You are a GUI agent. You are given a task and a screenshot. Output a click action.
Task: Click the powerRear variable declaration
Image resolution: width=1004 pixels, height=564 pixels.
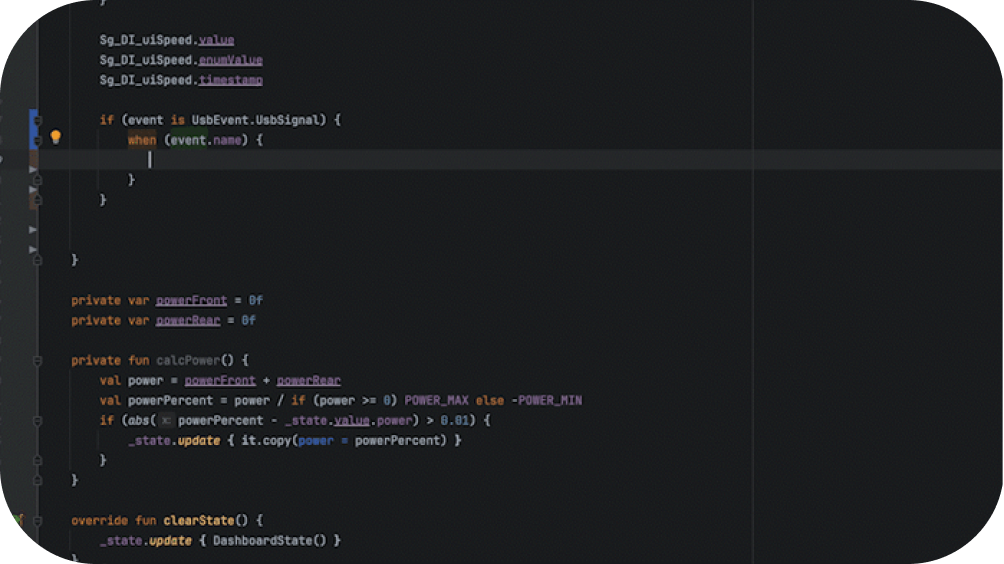pos(187,320)
